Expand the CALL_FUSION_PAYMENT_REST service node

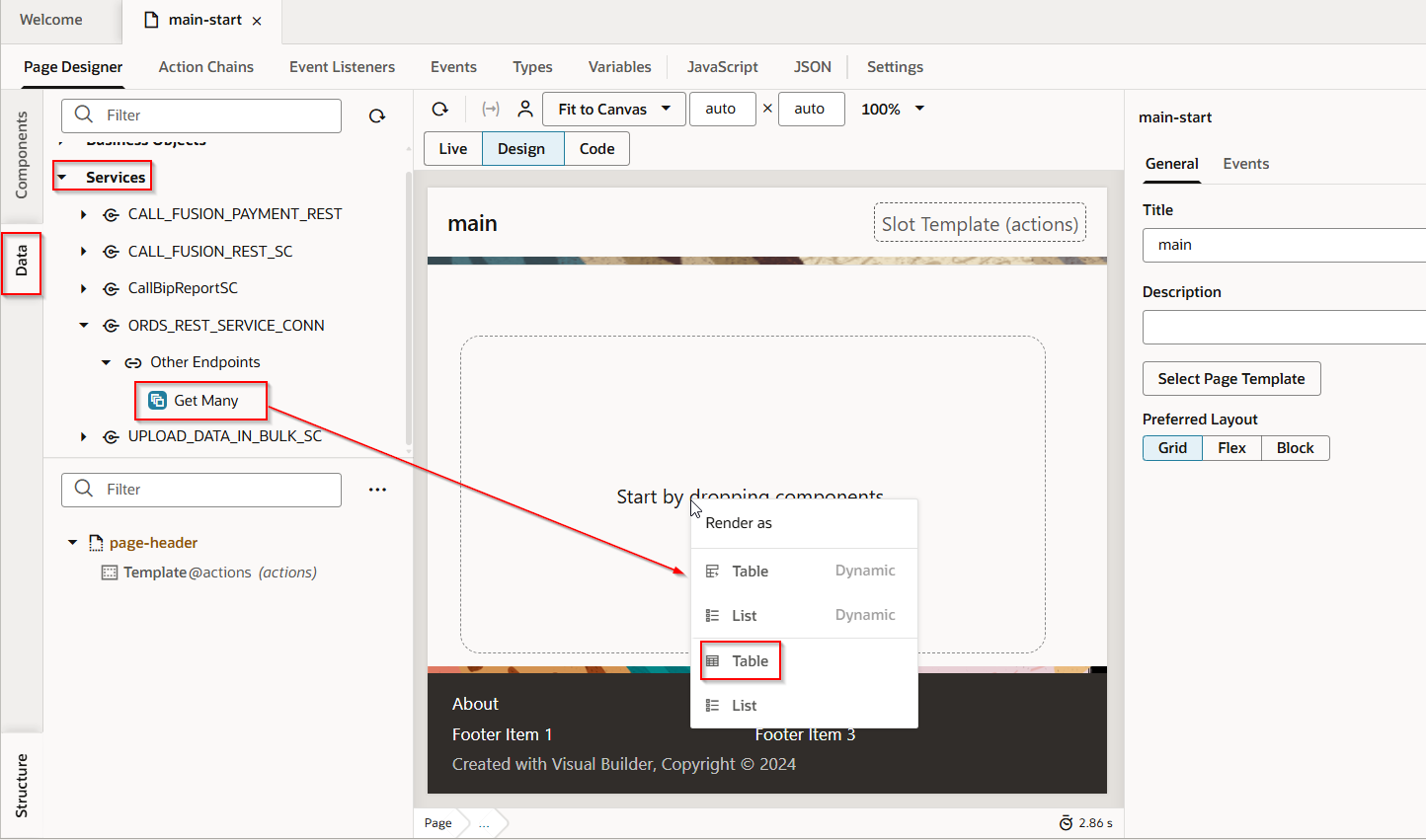[x=84, y=214]
